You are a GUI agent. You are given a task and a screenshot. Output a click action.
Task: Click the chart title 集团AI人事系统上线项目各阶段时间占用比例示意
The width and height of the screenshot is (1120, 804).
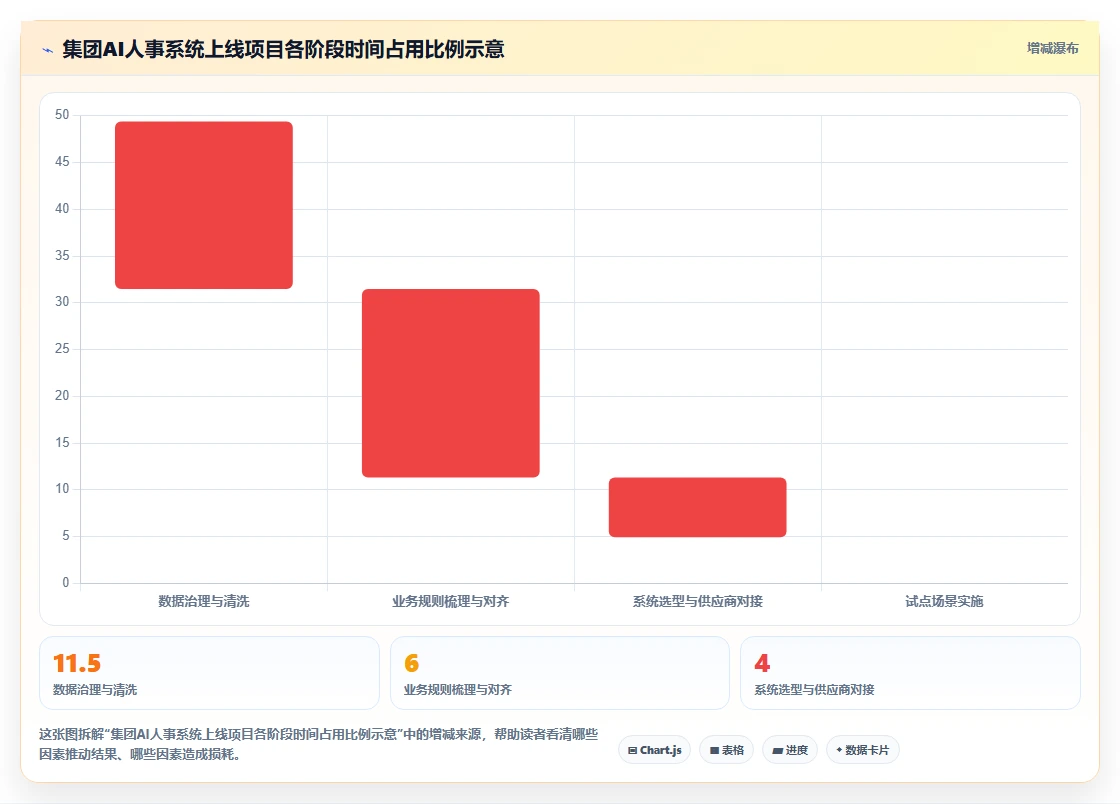[x=284, y=49]
